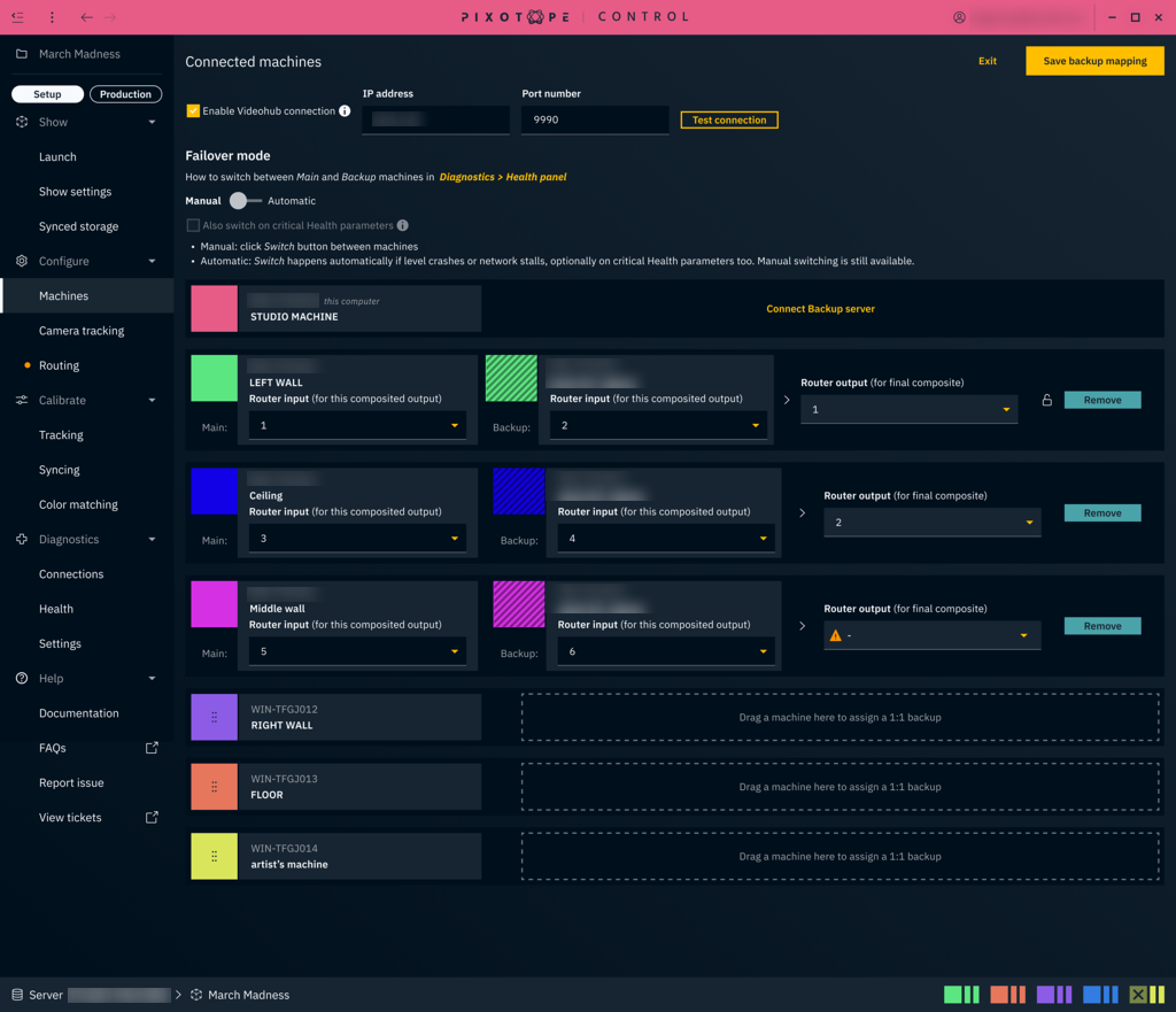This screenshot has height=1012, width=1176.
Task: Open Camera tracking in sidebar
Action: tap(82, 331)
